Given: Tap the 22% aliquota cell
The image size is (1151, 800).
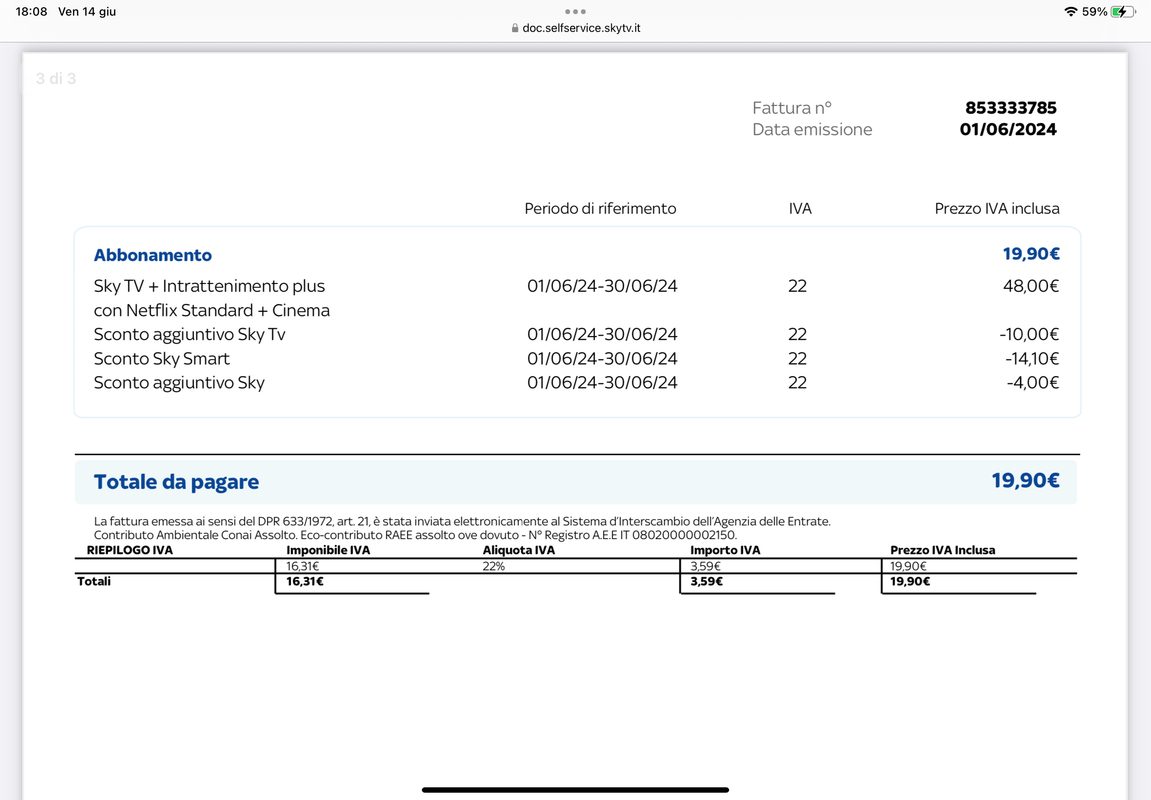Looking at the screenshot, I should click(x=494, y=566).
